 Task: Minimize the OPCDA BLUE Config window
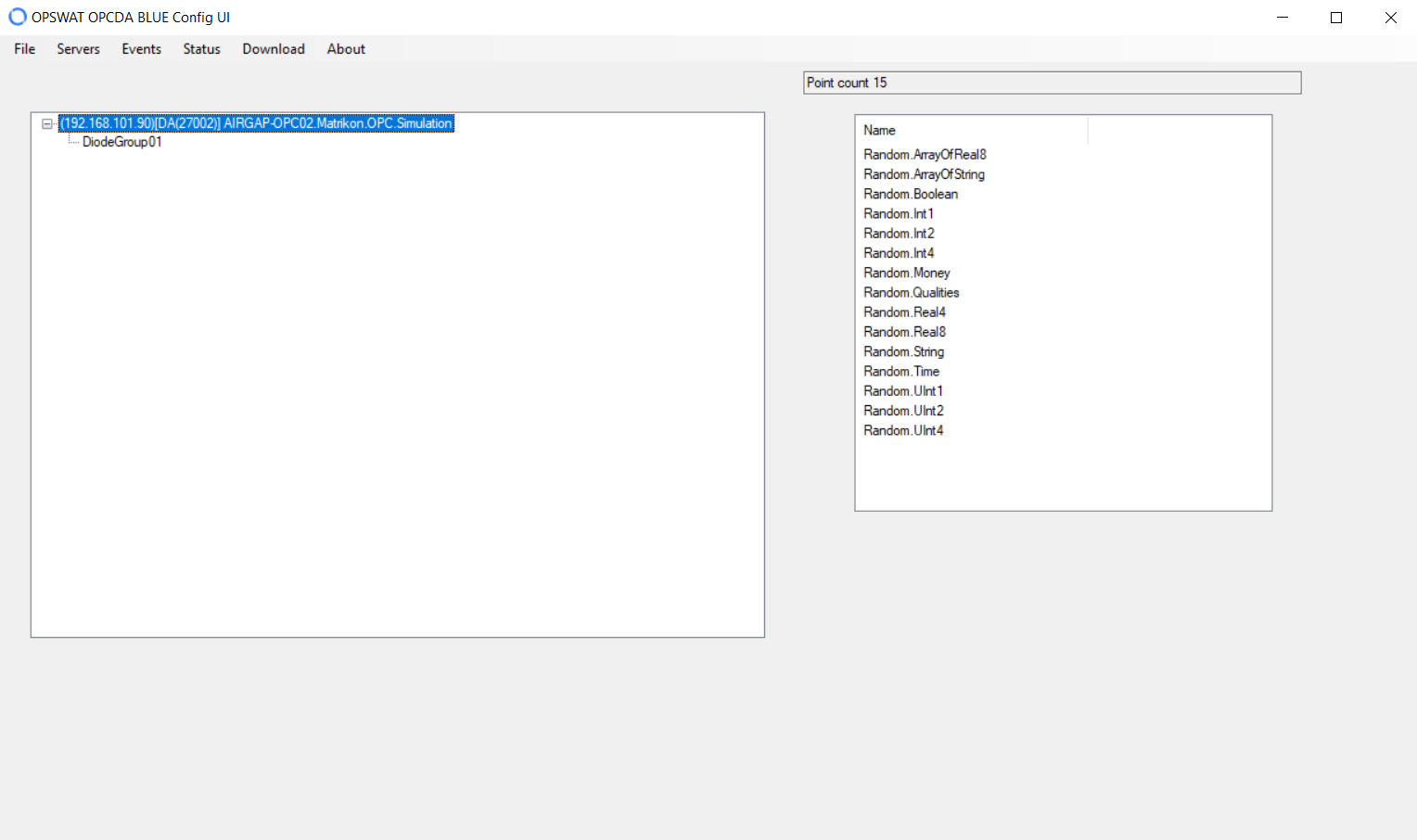click(1283, 17)
